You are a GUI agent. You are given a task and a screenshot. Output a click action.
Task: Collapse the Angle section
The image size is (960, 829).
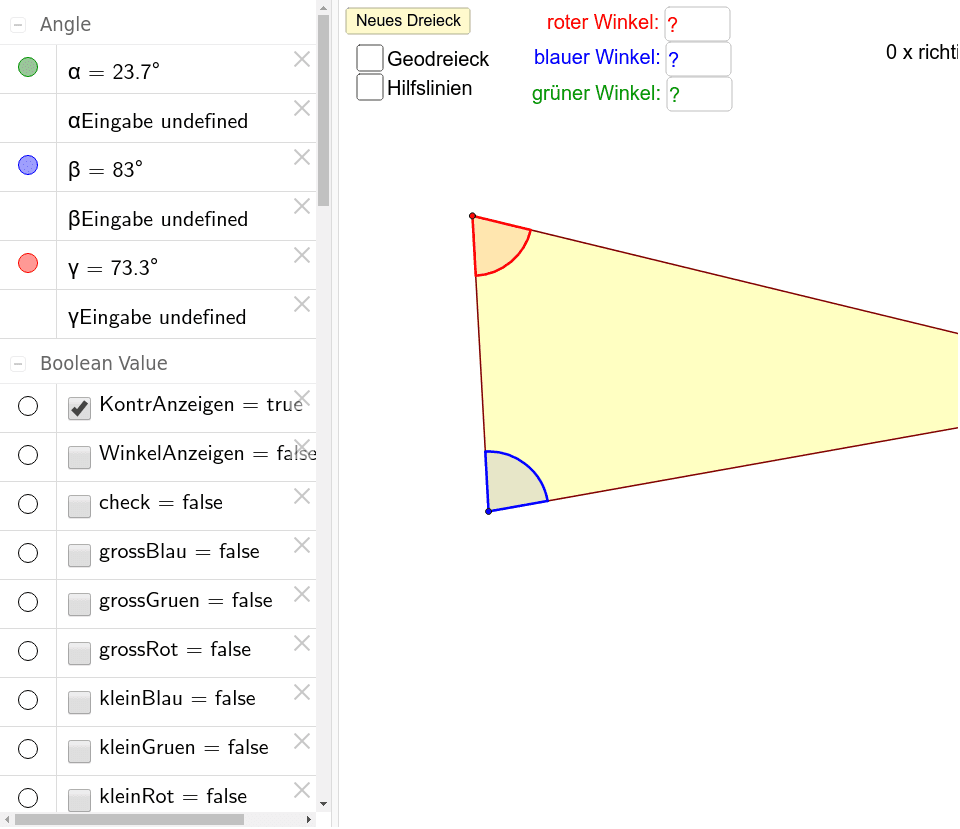18,25
